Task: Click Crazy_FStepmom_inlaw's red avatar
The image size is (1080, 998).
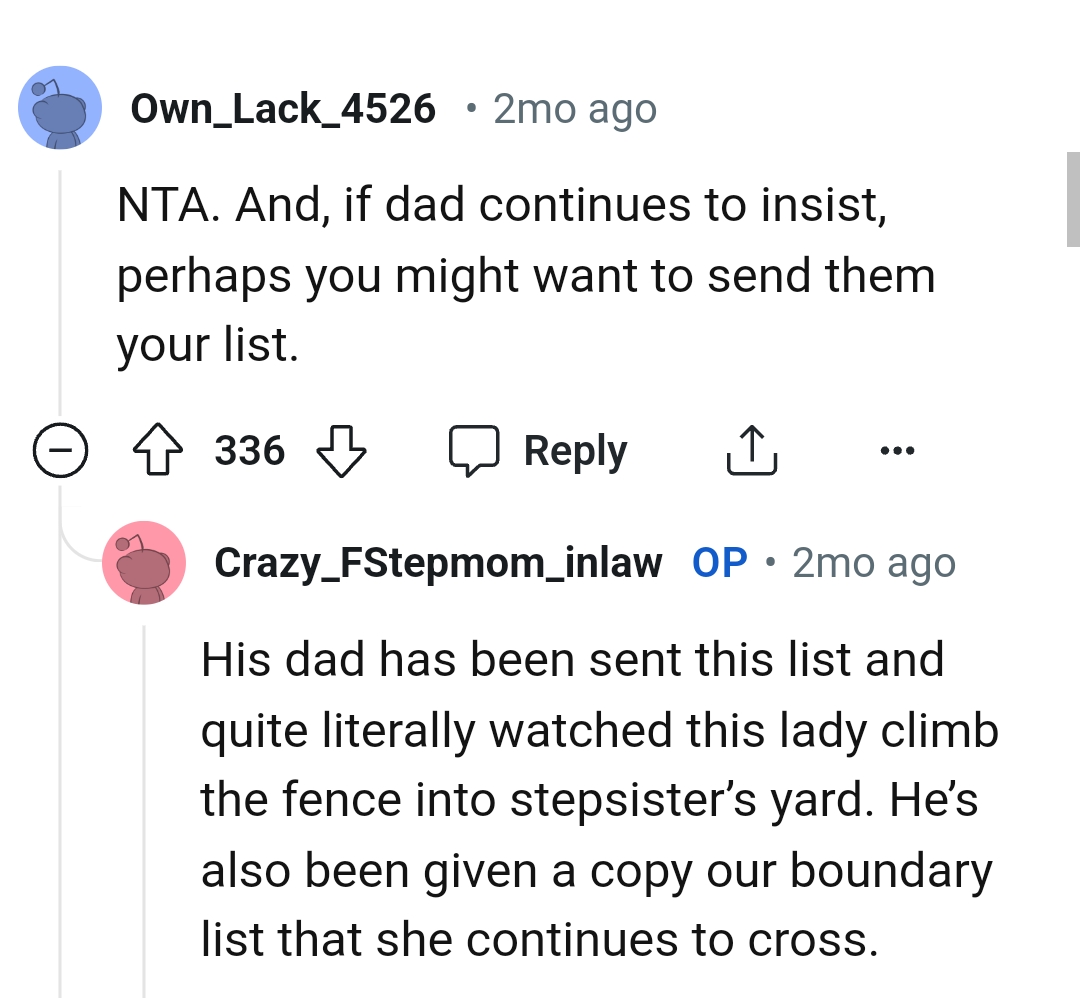Action: click(x=144, y=563)
